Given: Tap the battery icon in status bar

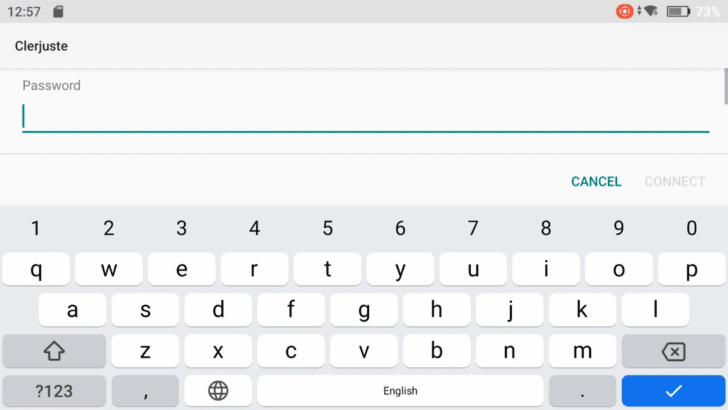Looking at the screenshot, I should coord(678,12).
